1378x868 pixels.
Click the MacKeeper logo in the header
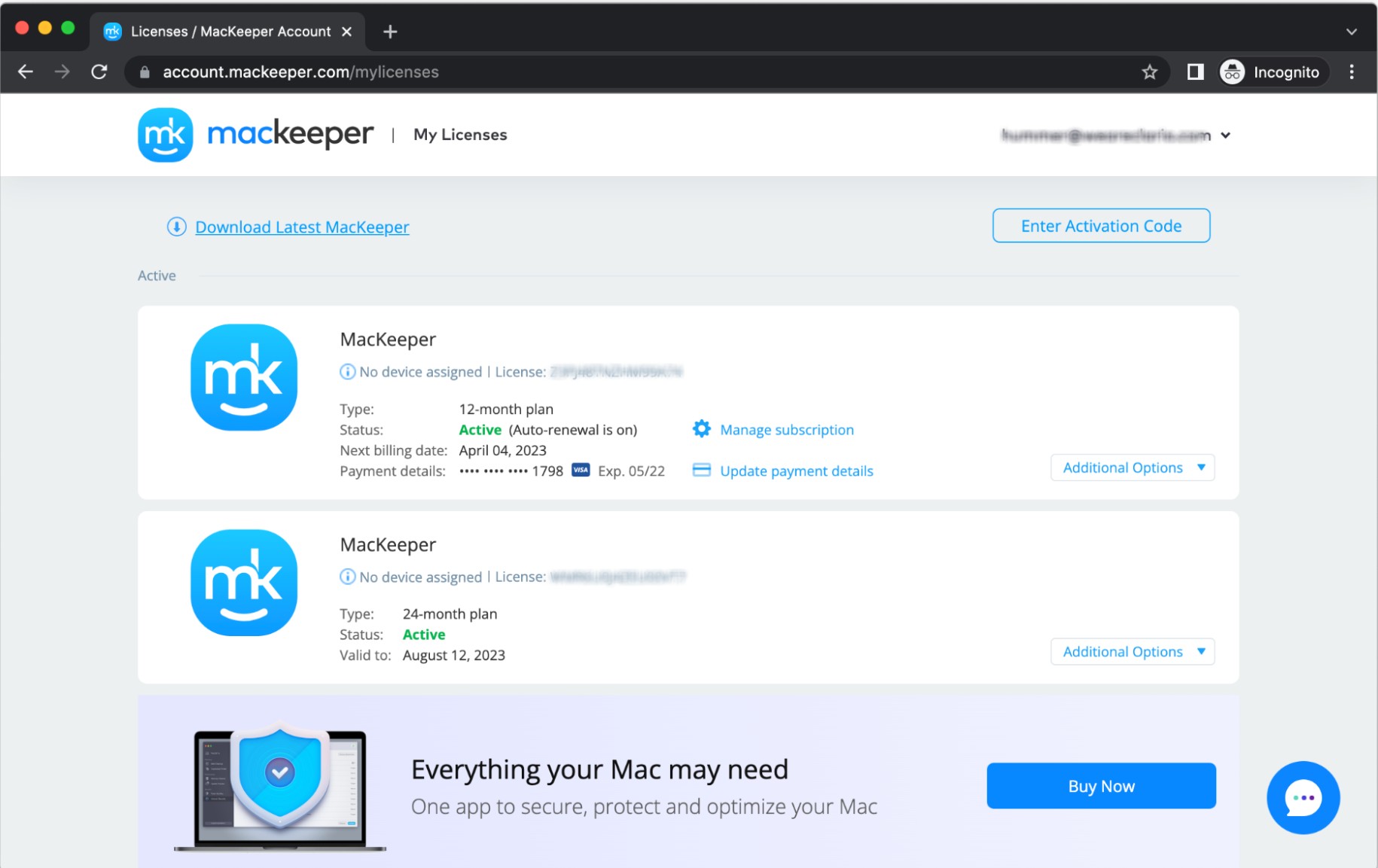(255, 135)
